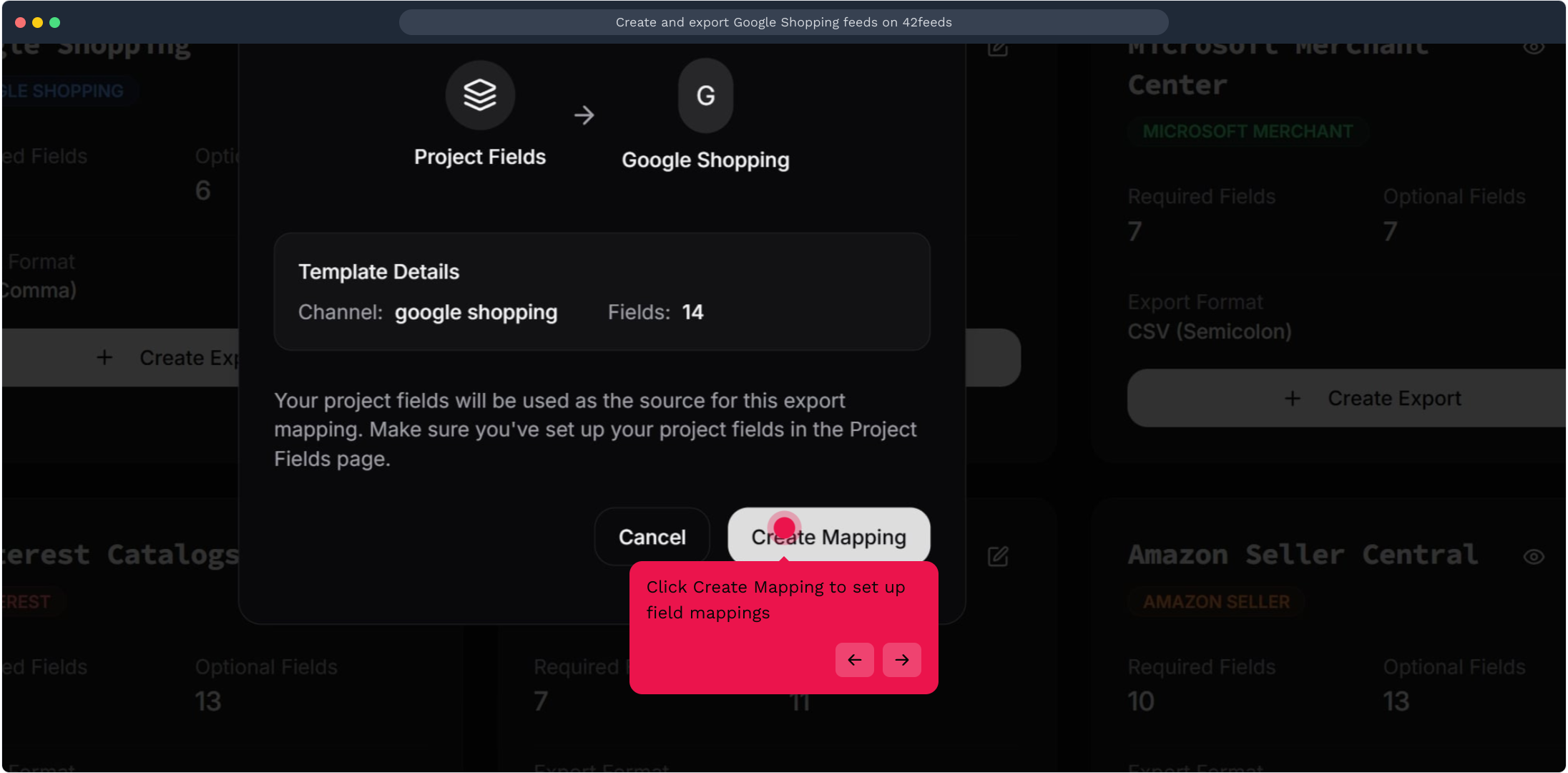Screen dimensions: 1568x773
Task: Click the edit pencil icon at top of dialog
Action: pos(998,48)
